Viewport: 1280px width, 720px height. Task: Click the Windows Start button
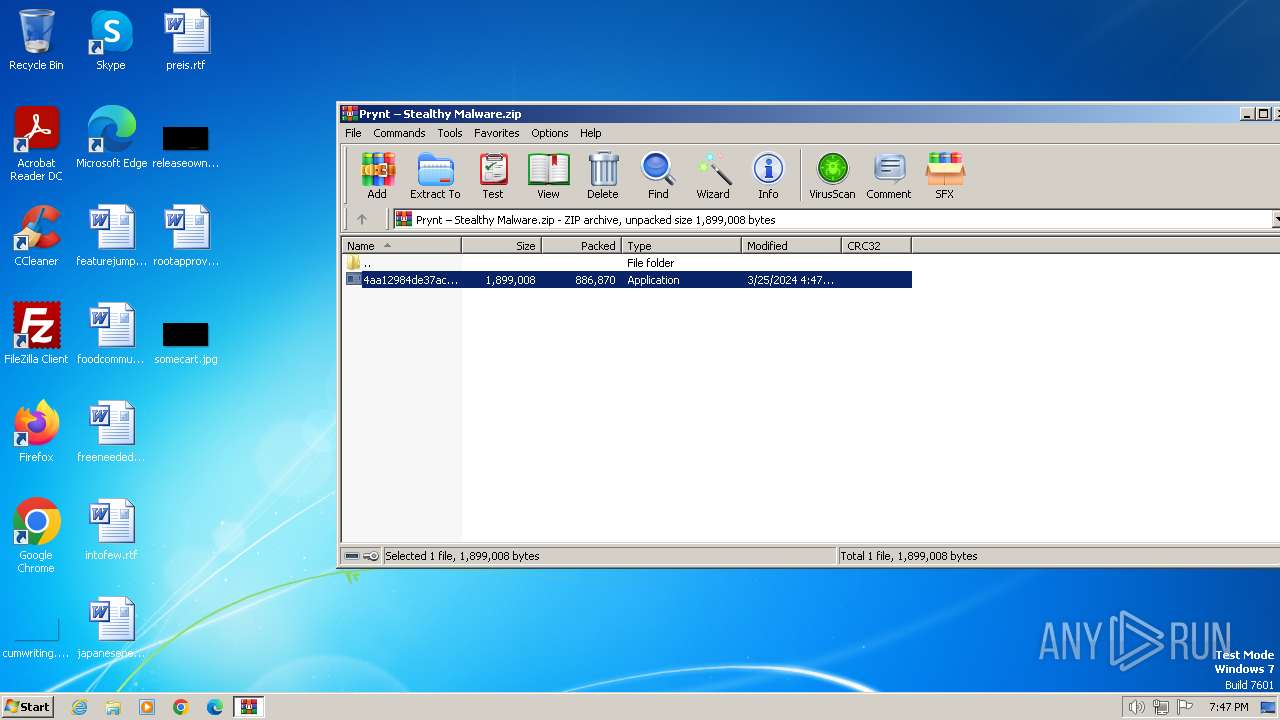click(x=27, y=706)
